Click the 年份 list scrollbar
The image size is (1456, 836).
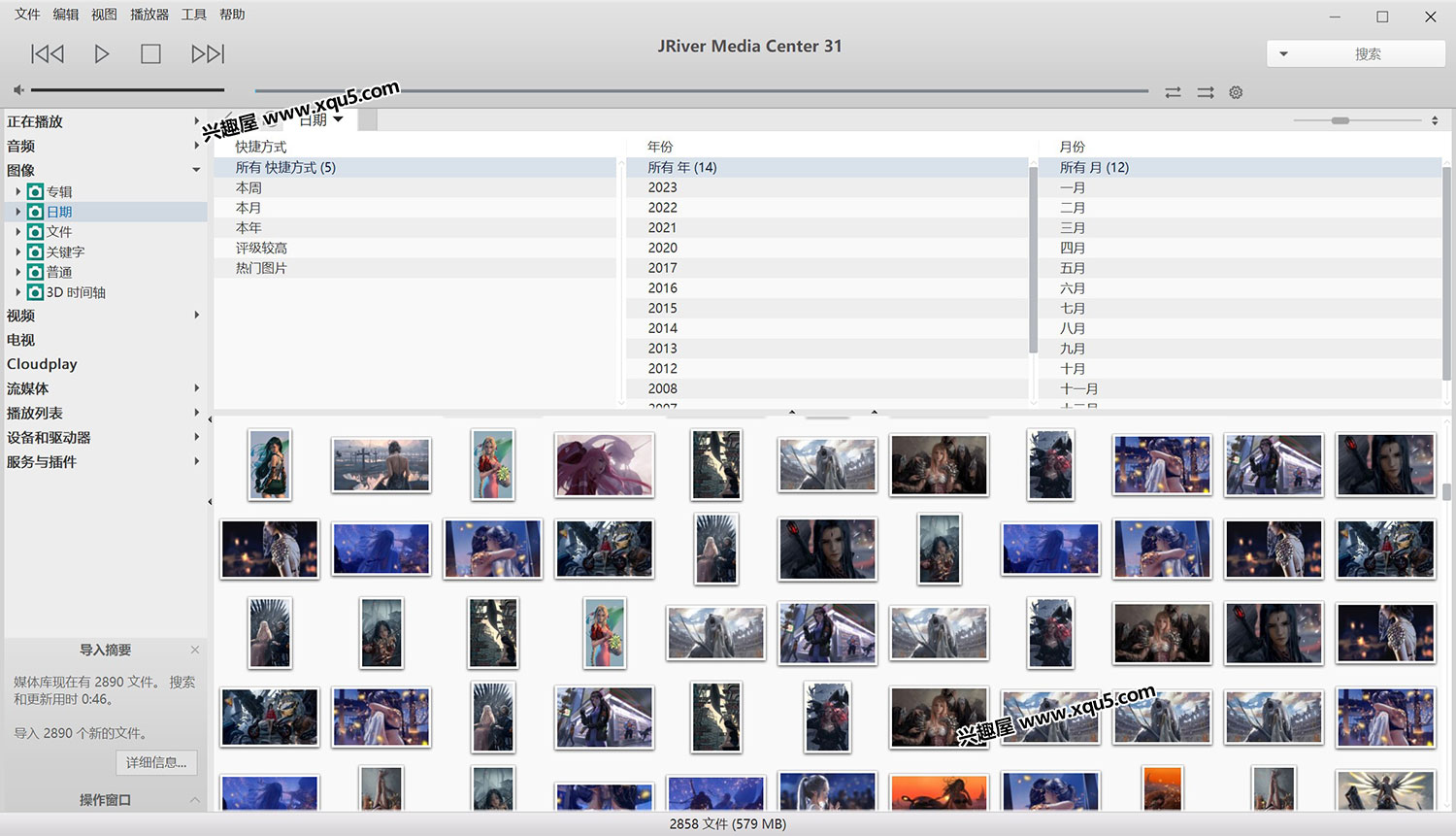tap(1033, 260)
